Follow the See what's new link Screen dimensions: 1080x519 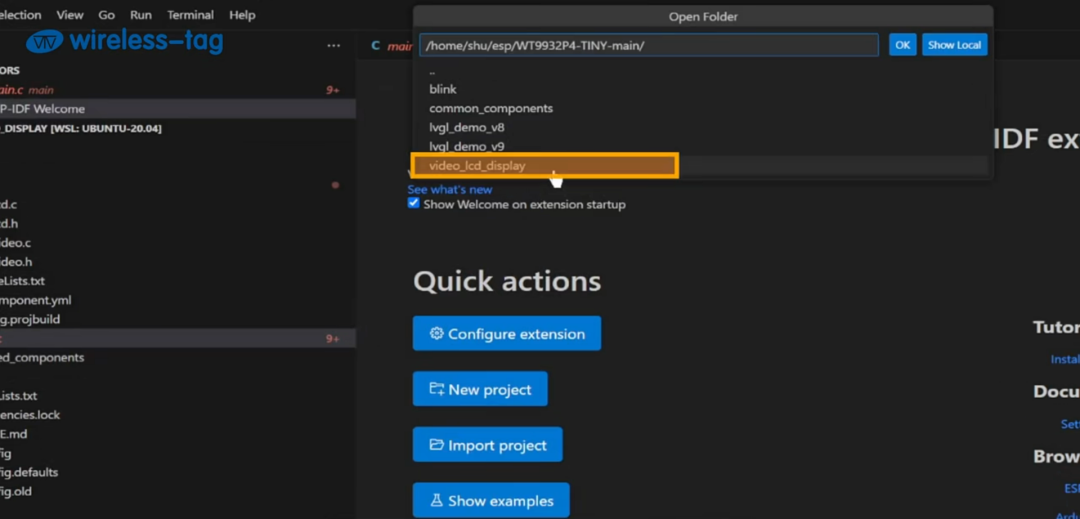[x=450, y=189]
